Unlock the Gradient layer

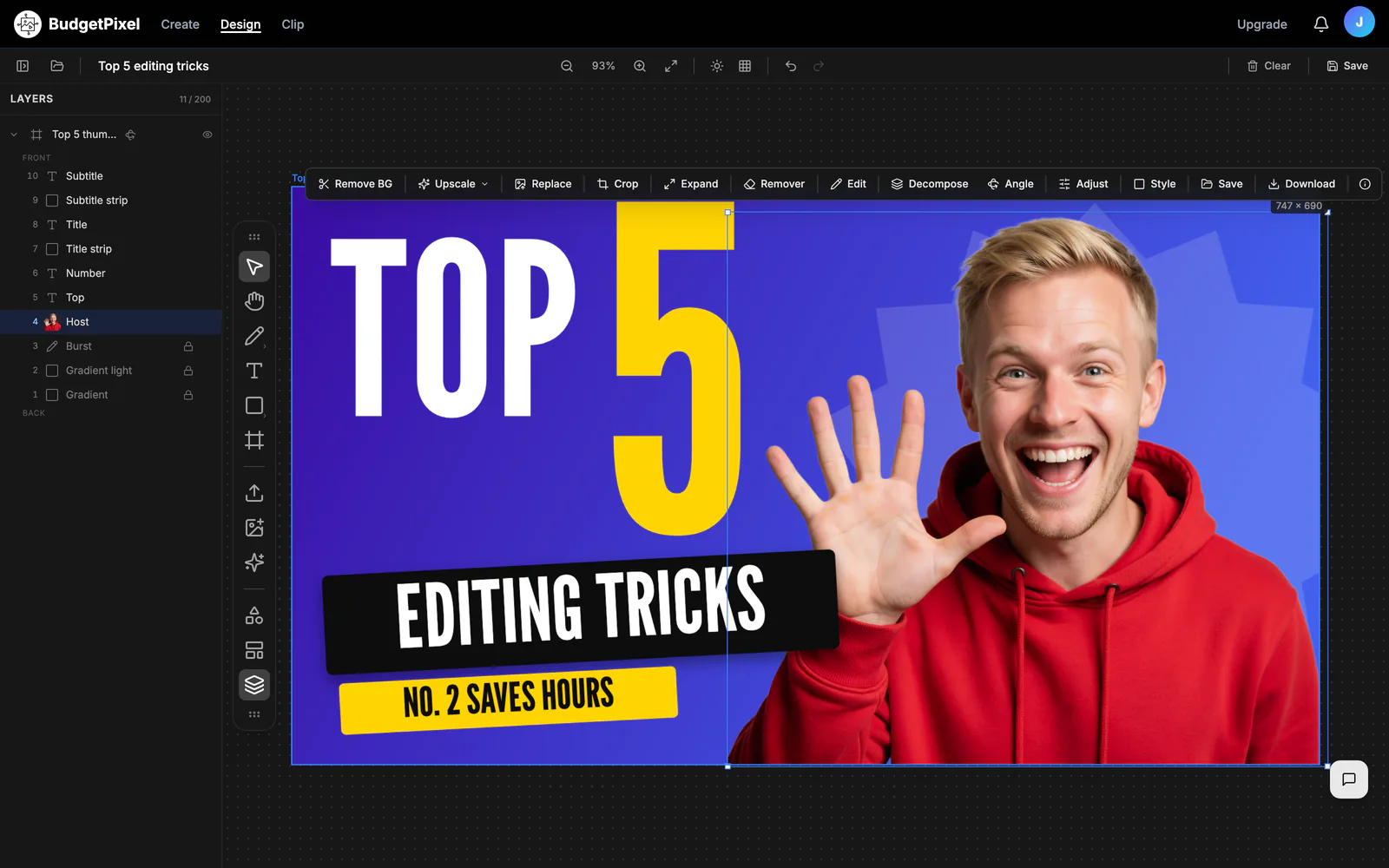tap(188, 395)
